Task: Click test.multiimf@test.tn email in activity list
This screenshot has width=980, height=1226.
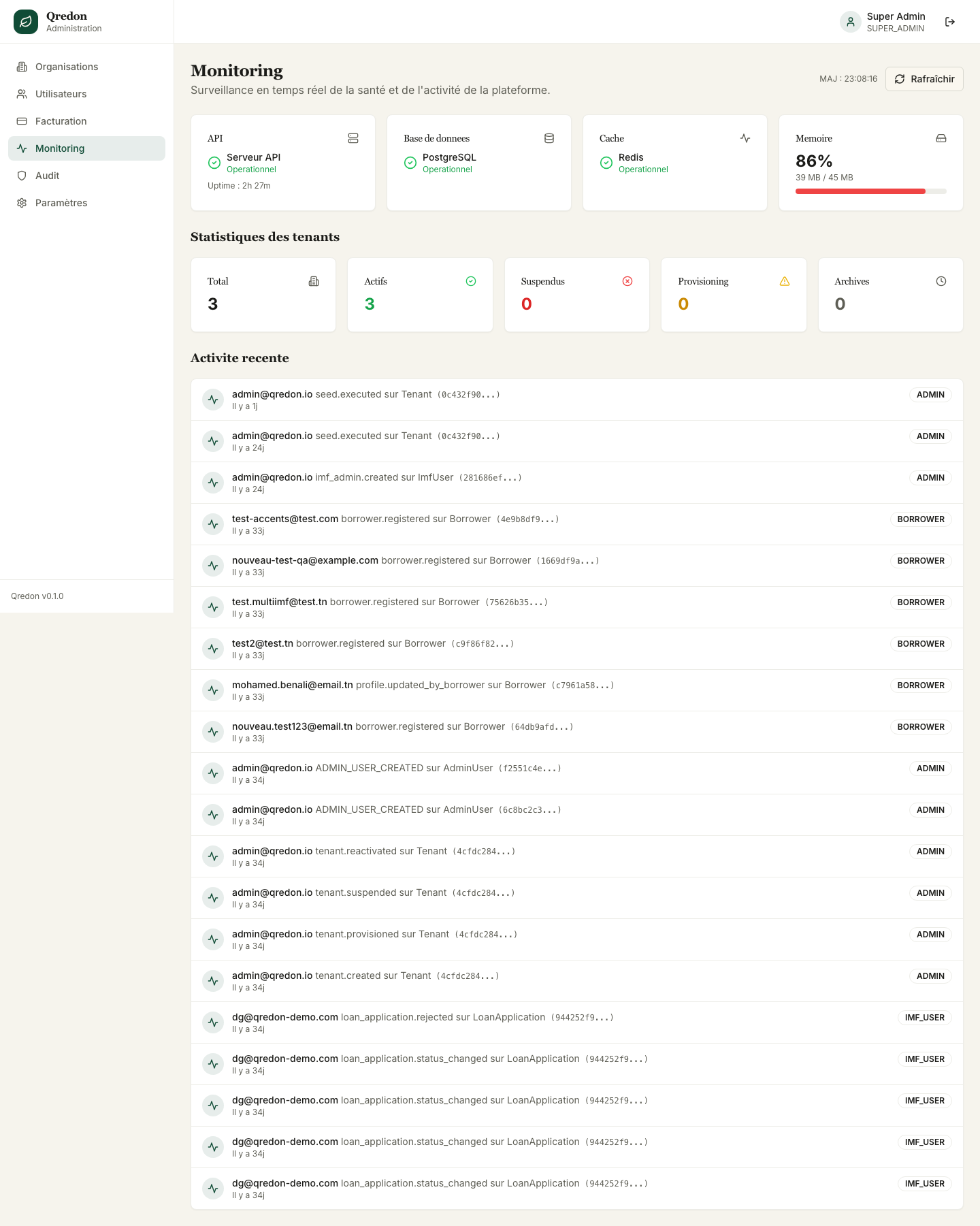Action: 280,602
